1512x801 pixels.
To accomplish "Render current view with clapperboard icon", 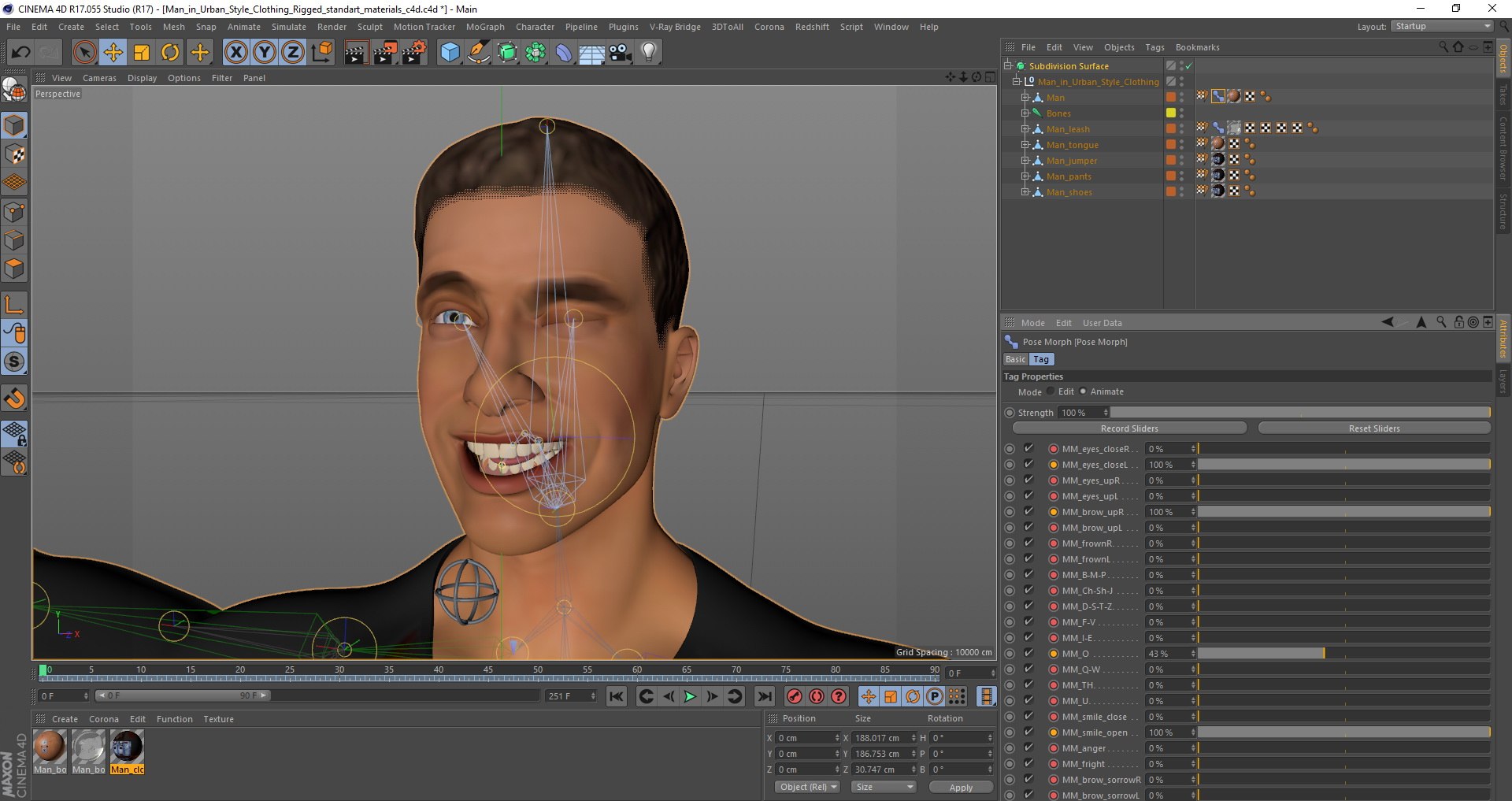I will (356, 53).
